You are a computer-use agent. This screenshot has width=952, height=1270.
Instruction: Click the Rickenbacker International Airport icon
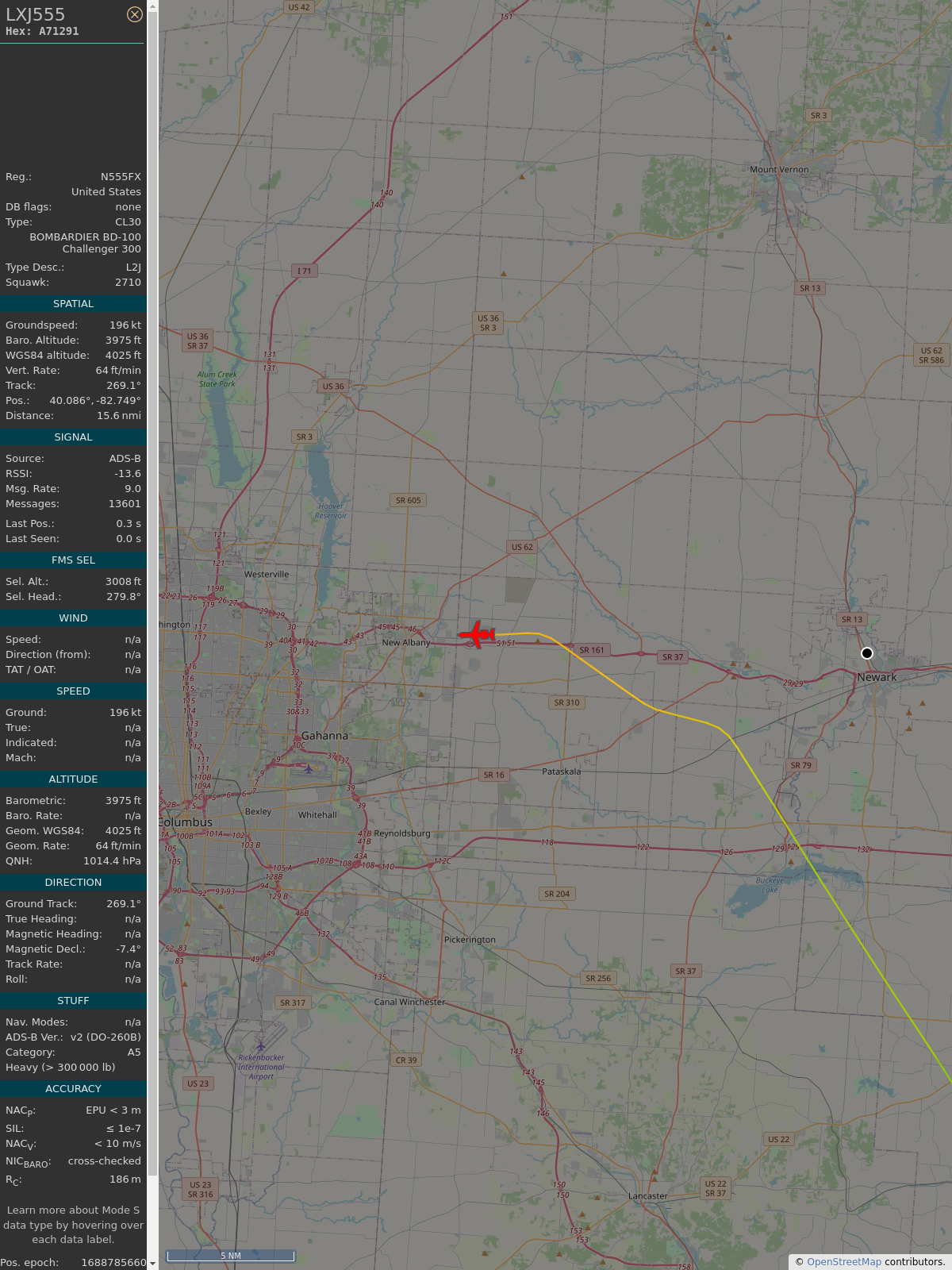pos(261,1045)
